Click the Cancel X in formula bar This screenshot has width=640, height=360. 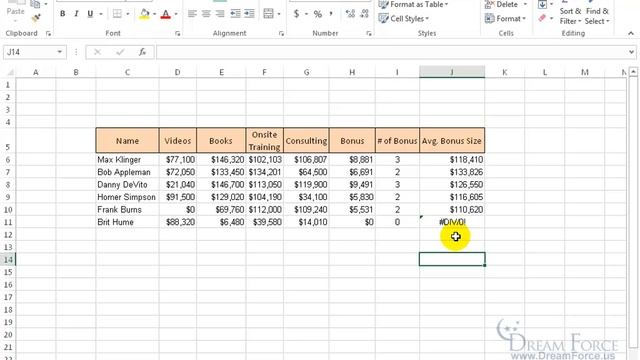point(98,52)
